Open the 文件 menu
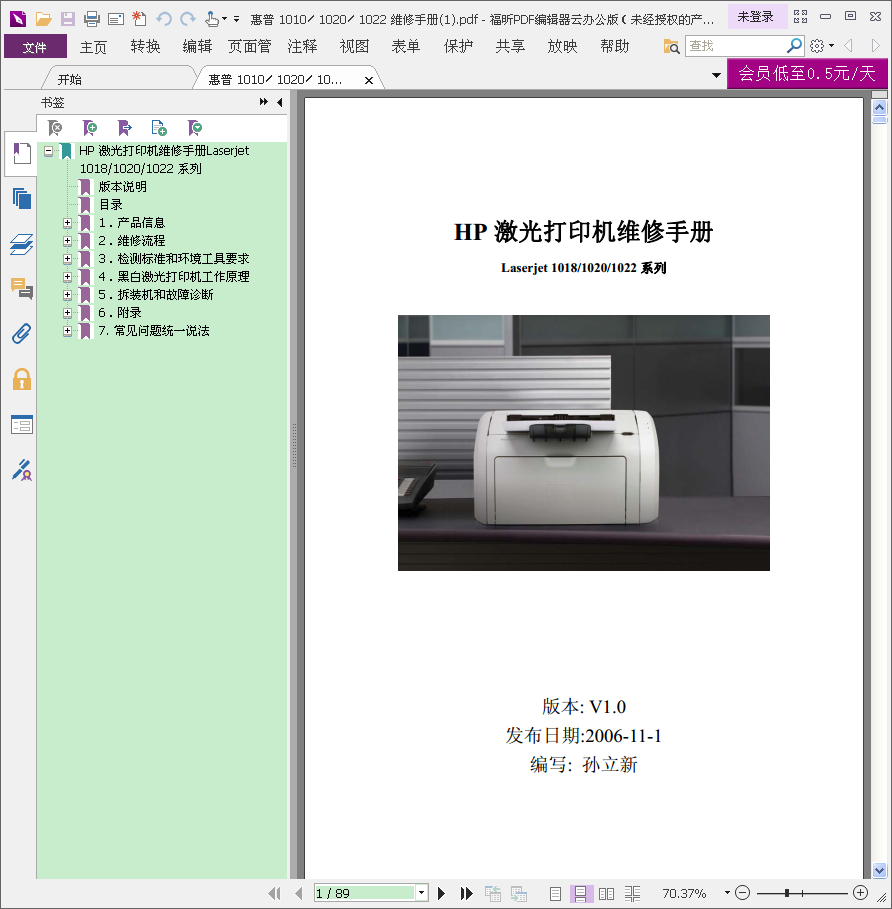 pos(35,46)
